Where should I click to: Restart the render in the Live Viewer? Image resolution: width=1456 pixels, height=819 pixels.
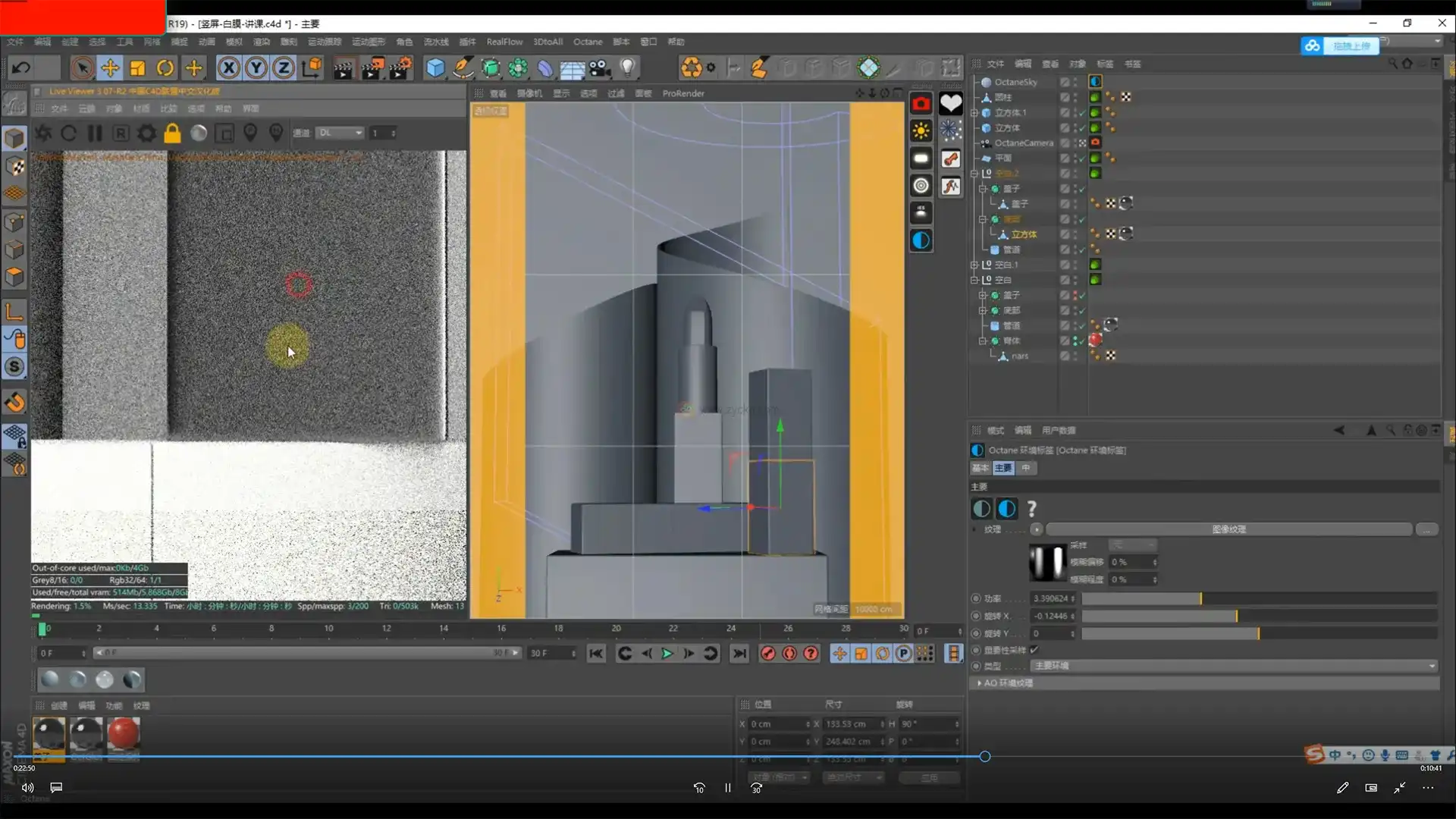68,133
